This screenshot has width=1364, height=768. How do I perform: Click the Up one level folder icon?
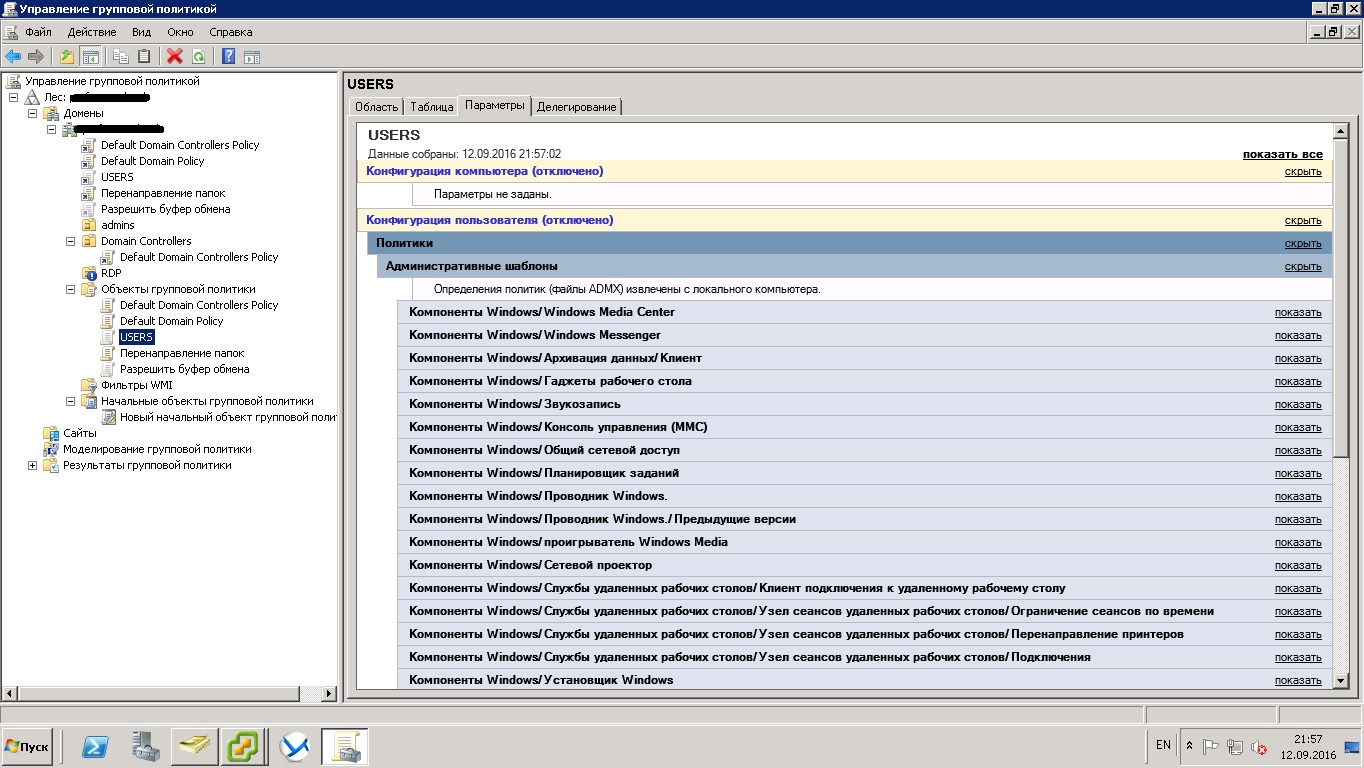coord(67,57)
